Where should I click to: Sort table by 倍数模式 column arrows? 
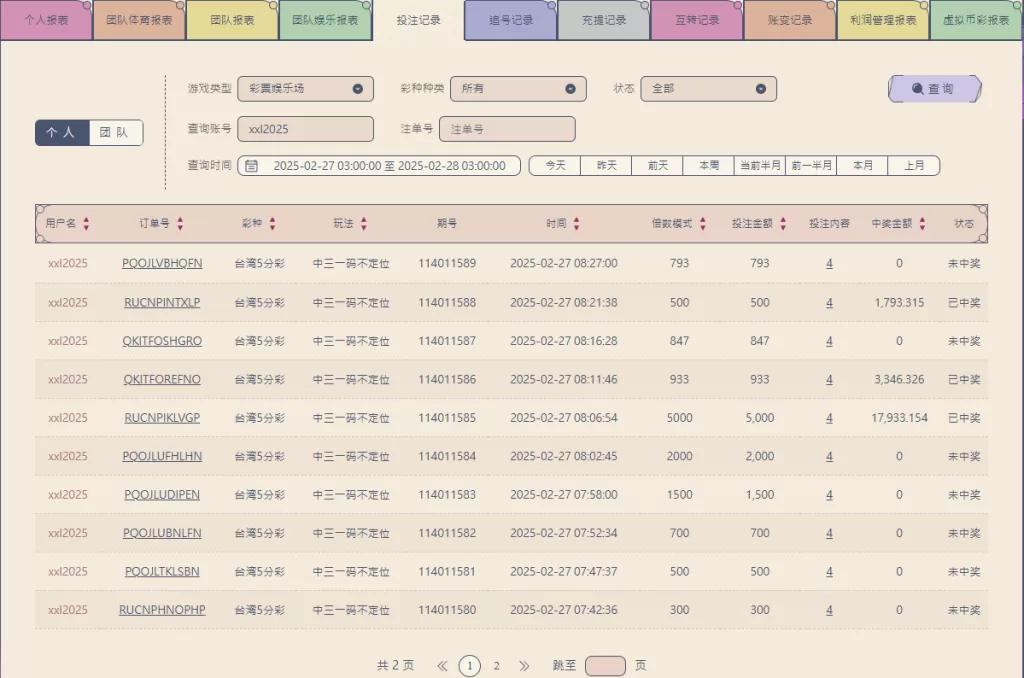click(x=703, y=223)
